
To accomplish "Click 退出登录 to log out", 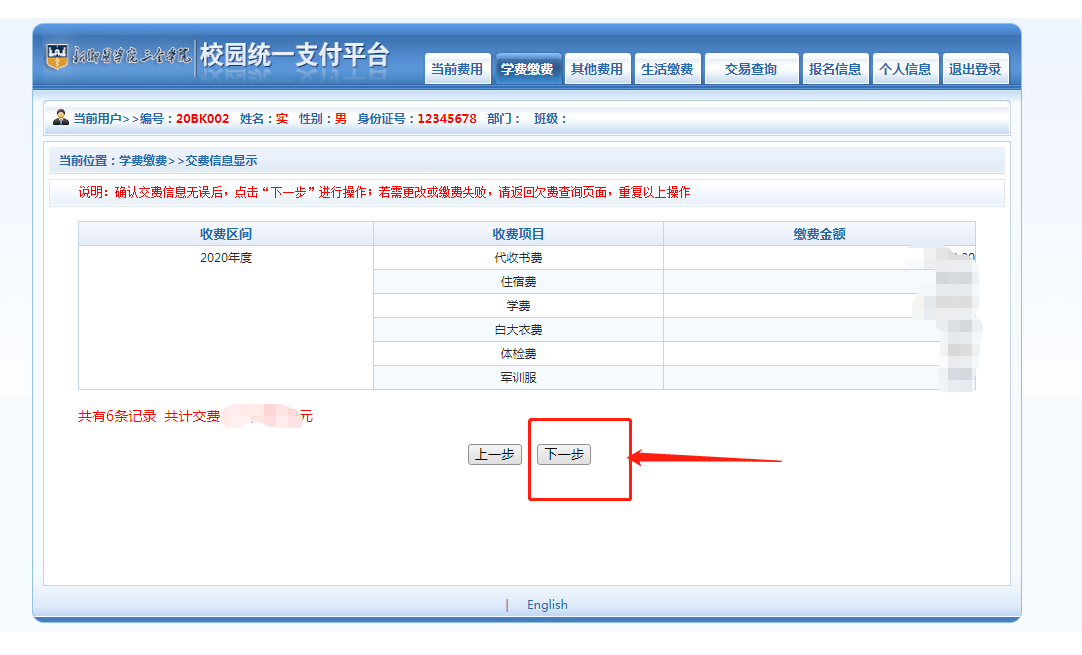I will [975, 69].
